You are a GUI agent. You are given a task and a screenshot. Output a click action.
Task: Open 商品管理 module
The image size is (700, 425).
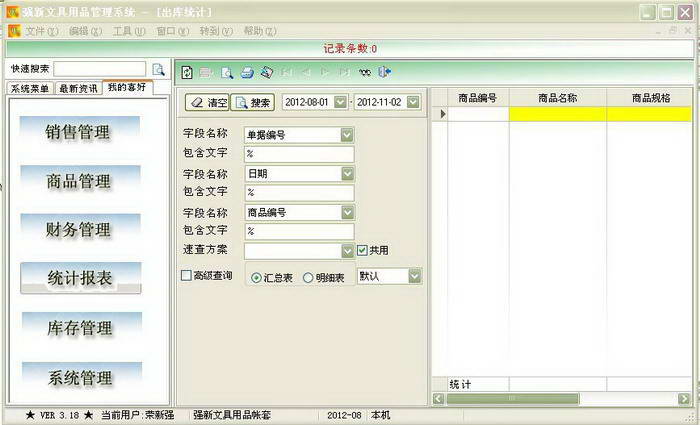[x=79, y=181]
